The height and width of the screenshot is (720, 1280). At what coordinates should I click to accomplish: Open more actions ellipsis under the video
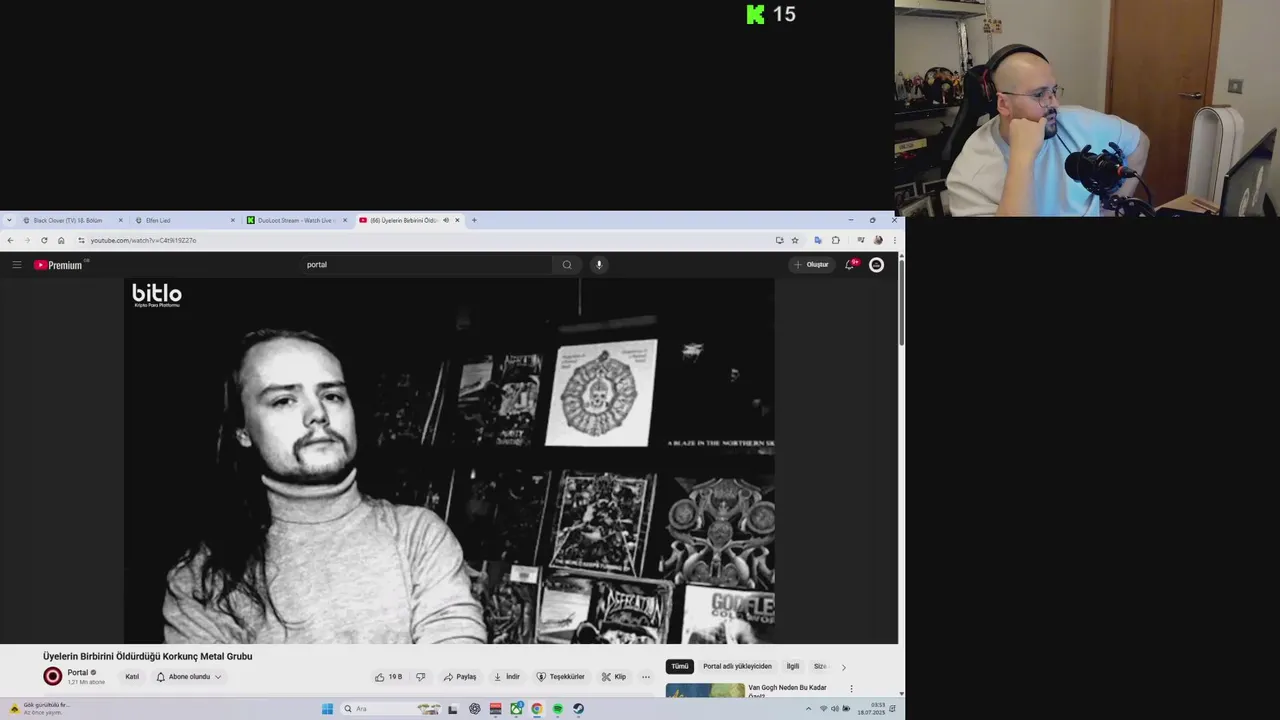(646, 677)
